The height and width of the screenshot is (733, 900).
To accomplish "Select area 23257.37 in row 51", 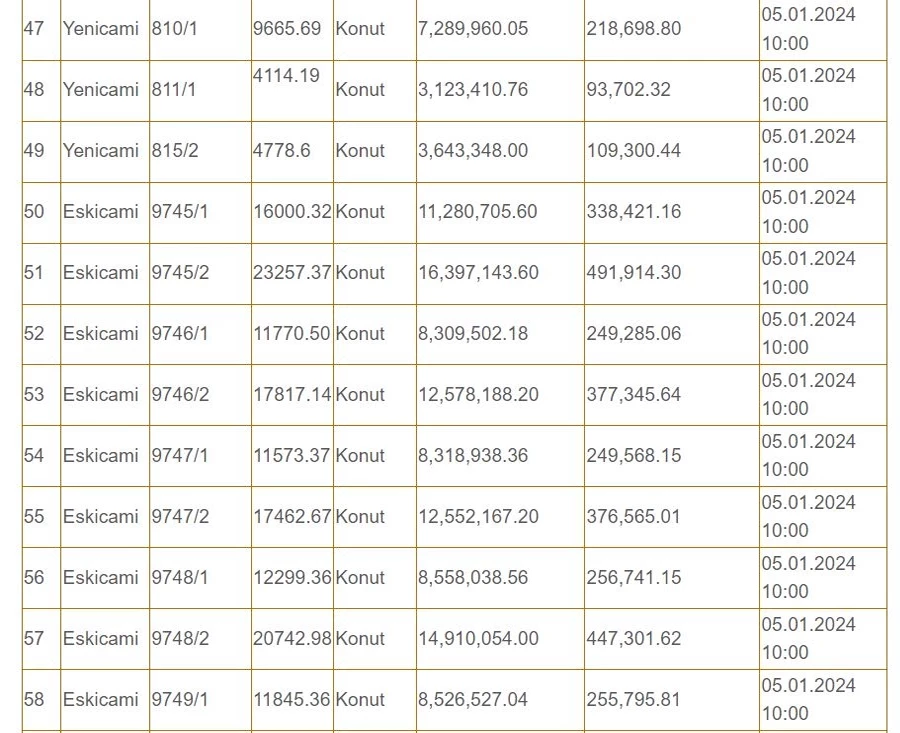I will coord(292,272).
